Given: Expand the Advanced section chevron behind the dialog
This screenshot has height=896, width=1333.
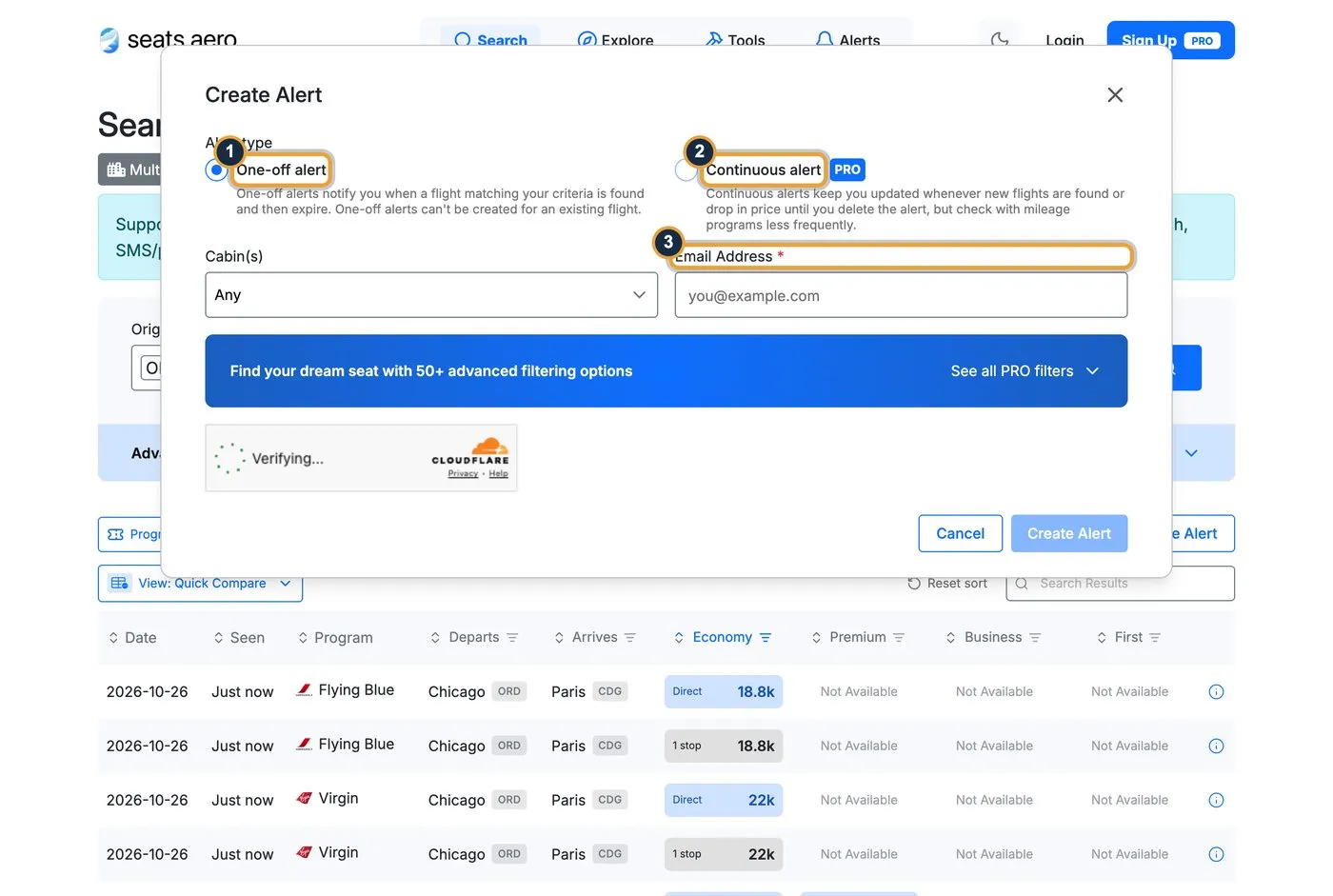Looking at the screenshot, I should (x=1191, y=453).
